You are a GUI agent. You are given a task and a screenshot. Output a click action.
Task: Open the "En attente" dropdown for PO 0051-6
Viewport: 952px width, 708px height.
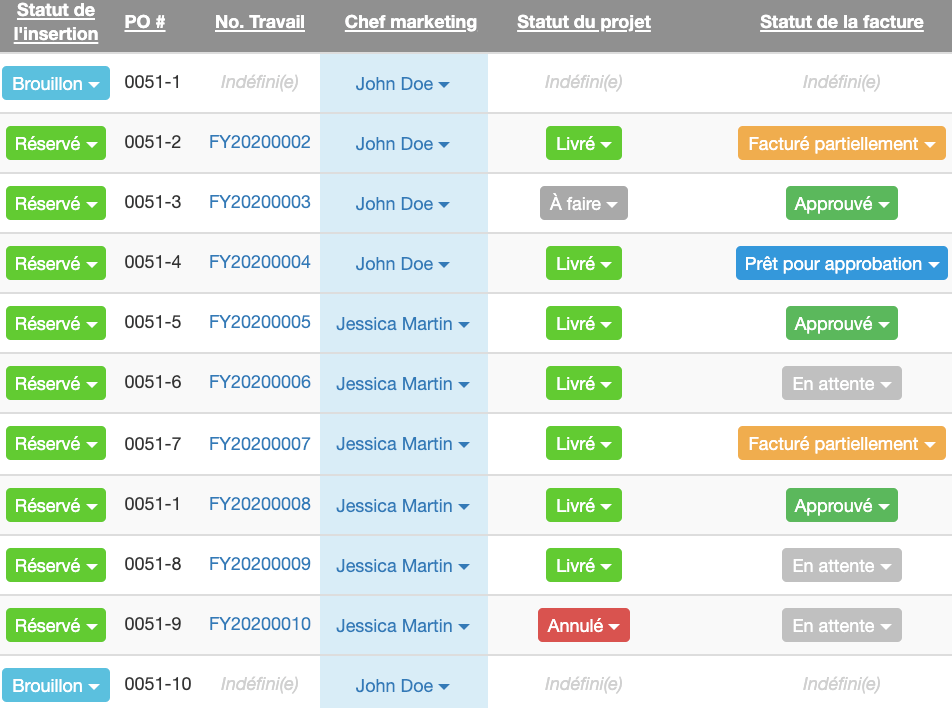coord(841,383)
